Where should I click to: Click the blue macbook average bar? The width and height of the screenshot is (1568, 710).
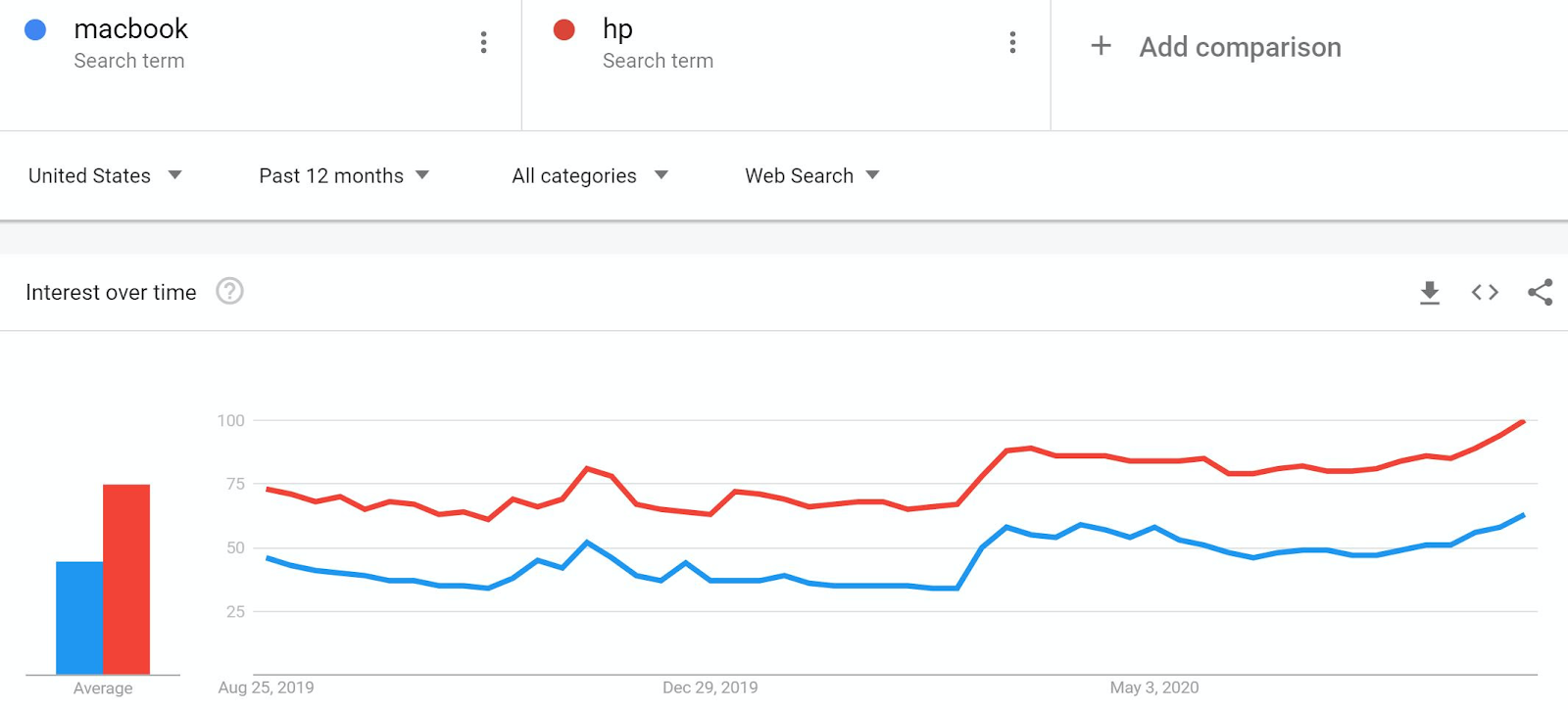click(79, 617)
